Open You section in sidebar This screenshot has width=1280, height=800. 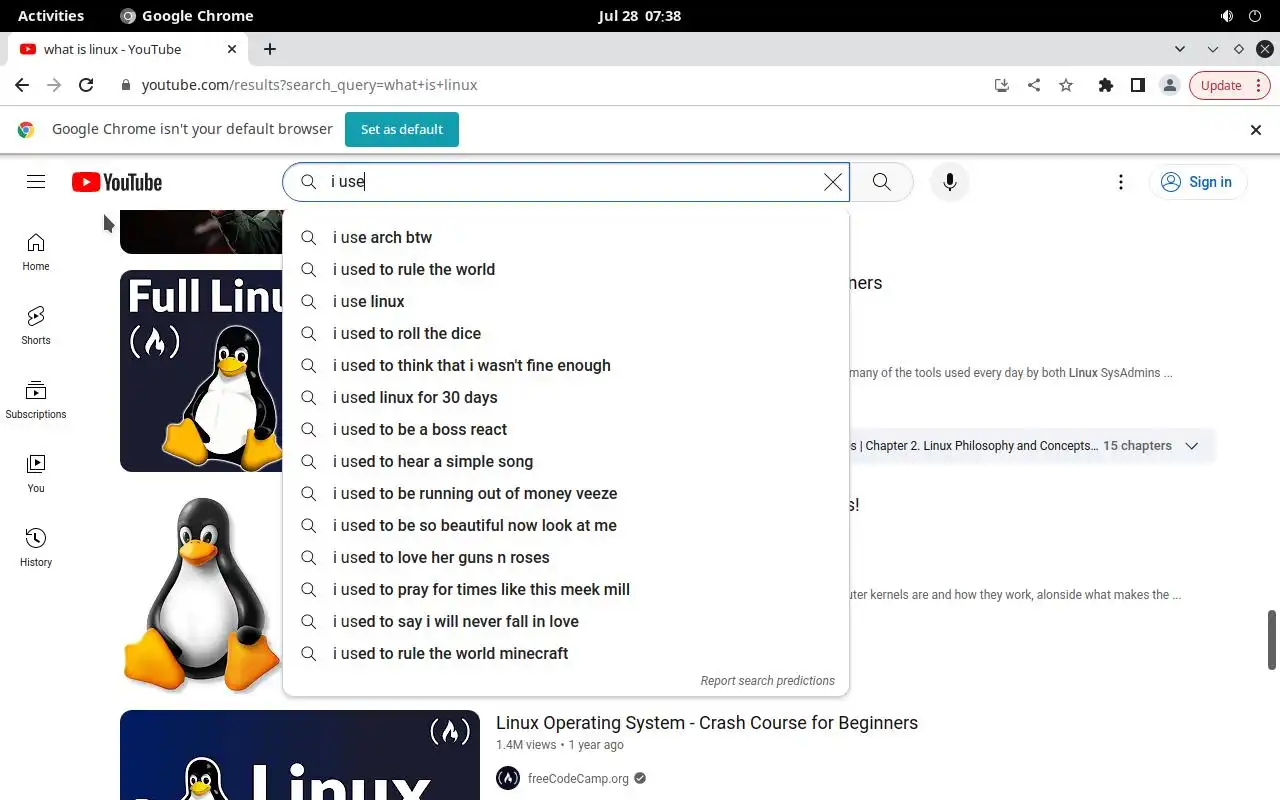point(36,474)
